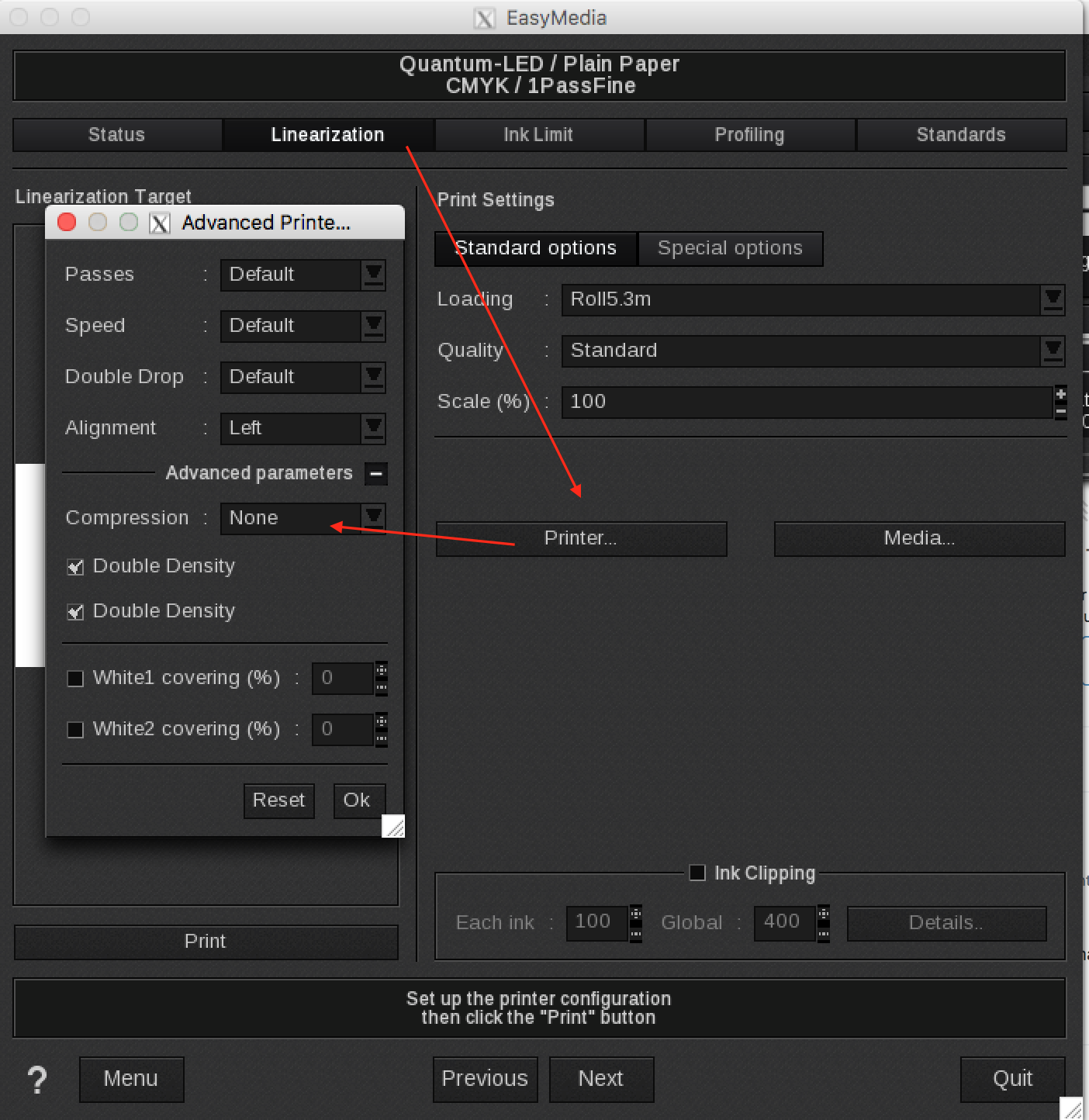Enable the Ink Clipping checkbox

click(x=697, y=873)
